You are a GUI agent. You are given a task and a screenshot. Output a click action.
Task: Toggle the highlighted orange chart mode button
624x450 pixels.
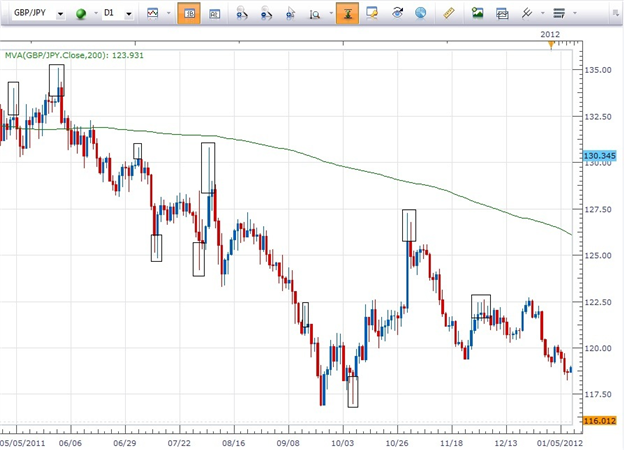tap(189, 13)
